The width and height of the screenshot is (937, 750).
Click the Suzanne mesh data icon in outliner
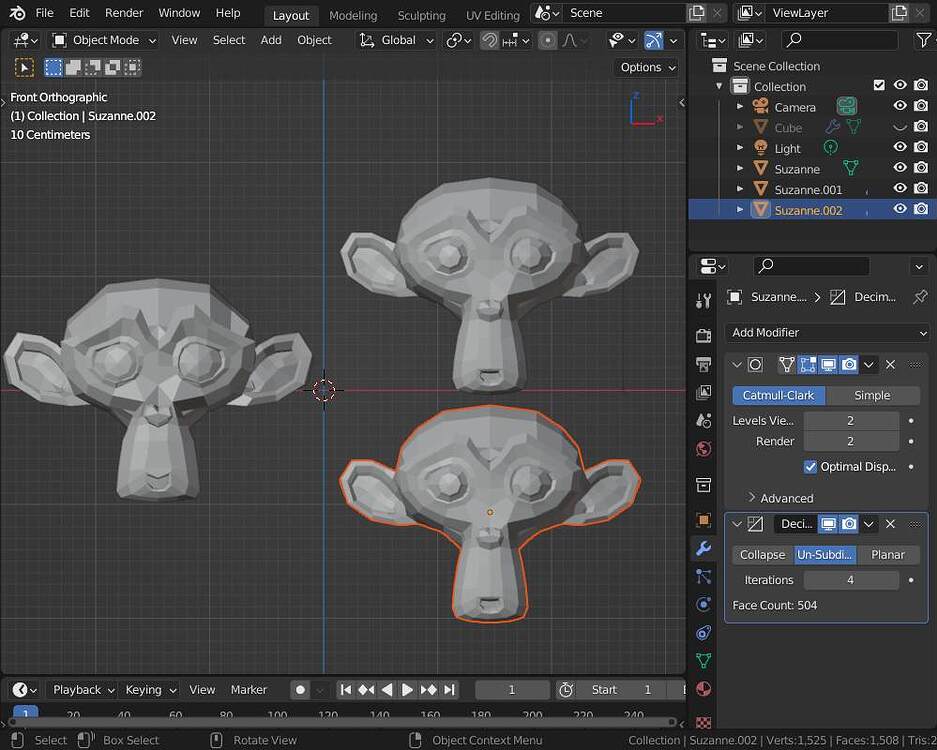tap(850, 169)
